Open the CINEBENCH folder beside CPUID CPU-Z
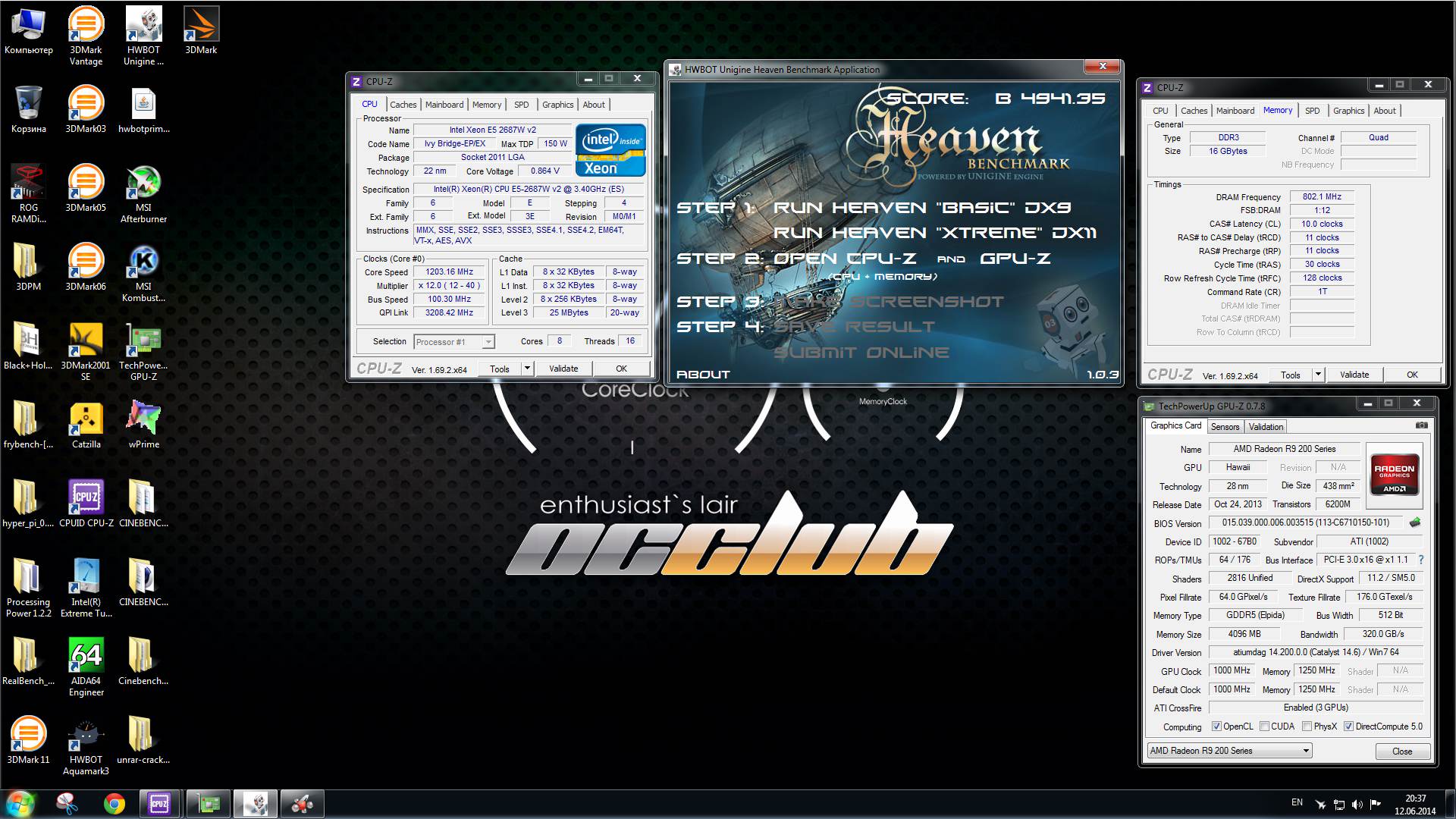This screenshot has height=819, width=1456. 143,504
